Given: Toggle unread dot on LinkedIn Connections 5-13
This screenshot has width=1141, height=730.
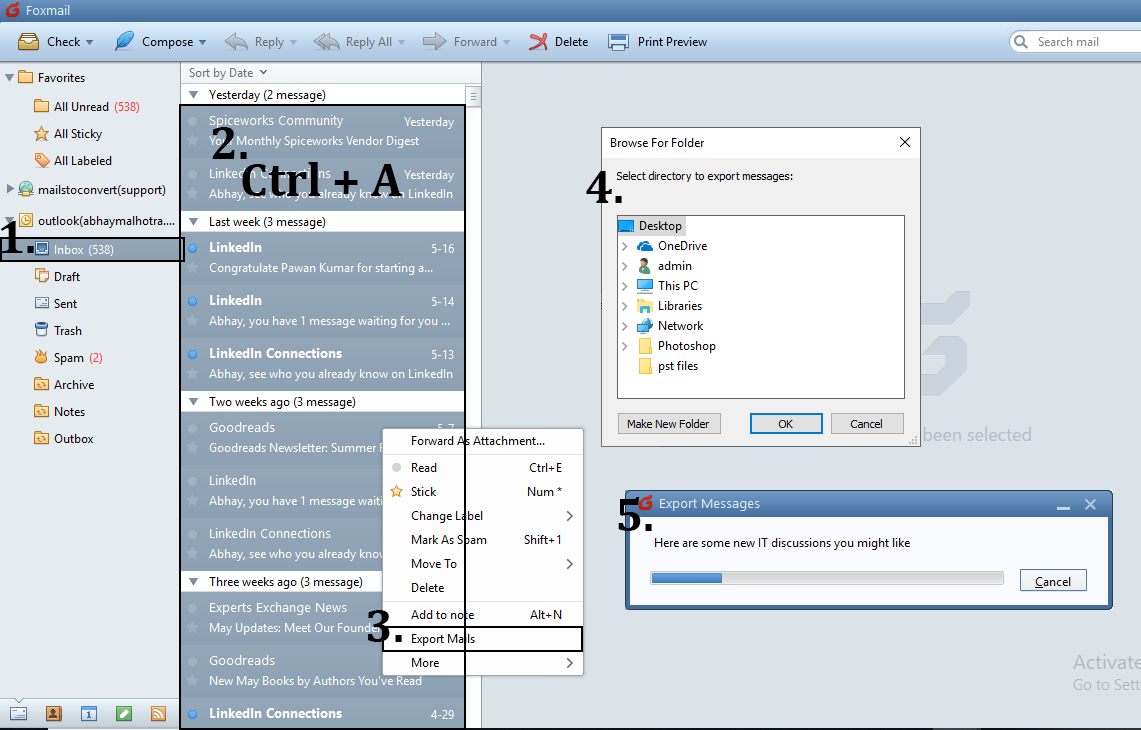Looking at the screenshot, I should point(193,354).
